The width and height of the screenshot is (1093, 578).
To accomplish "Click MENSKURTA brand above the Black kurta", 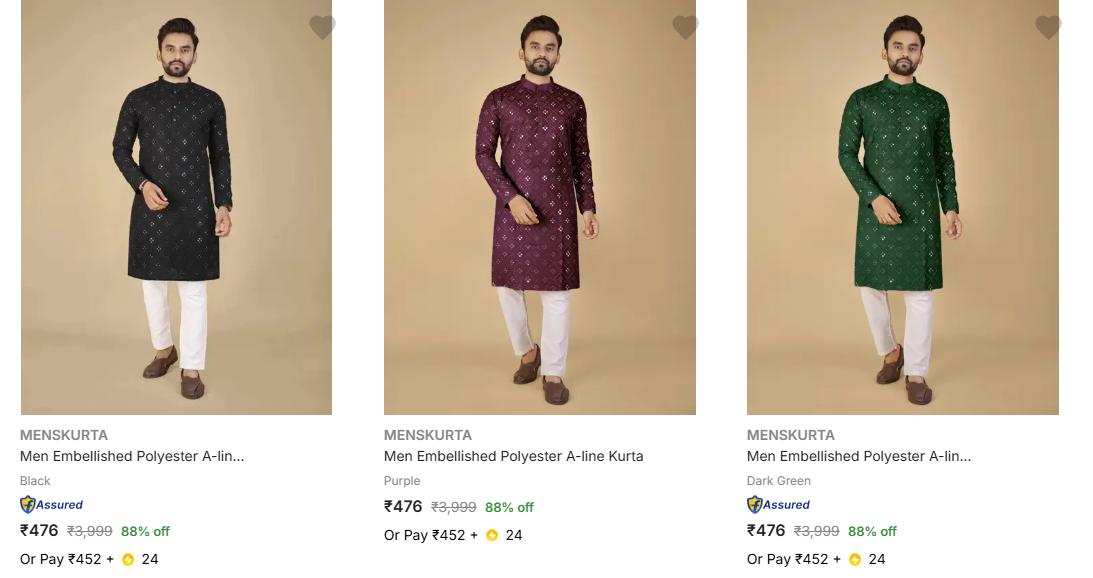I will [x=64, y=435].
